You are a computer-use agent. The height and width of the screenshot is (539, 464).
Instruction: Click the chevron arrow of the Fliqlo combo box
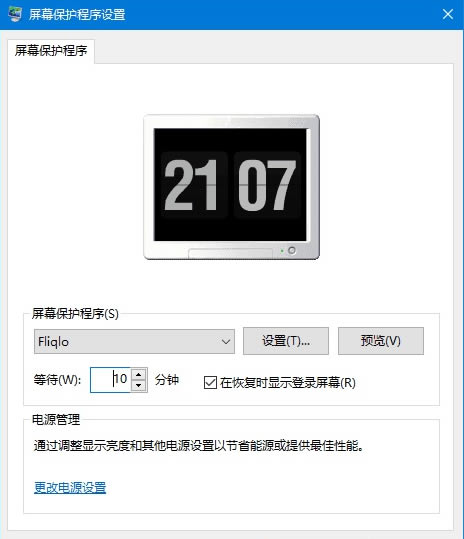coord(226,342)
